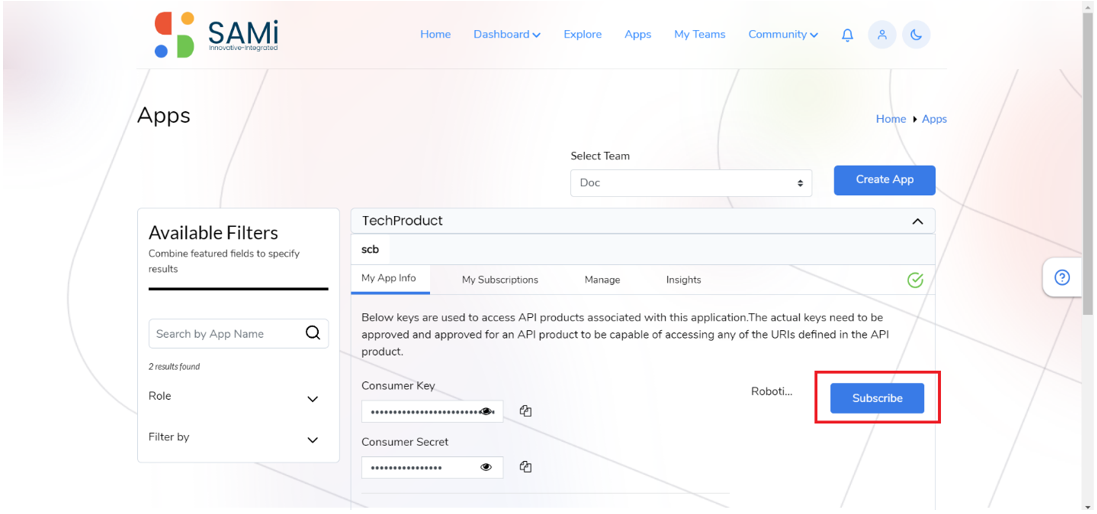The image size is (1097, 514).
Task: Open the Insights tab
Action: coord(684,280)
